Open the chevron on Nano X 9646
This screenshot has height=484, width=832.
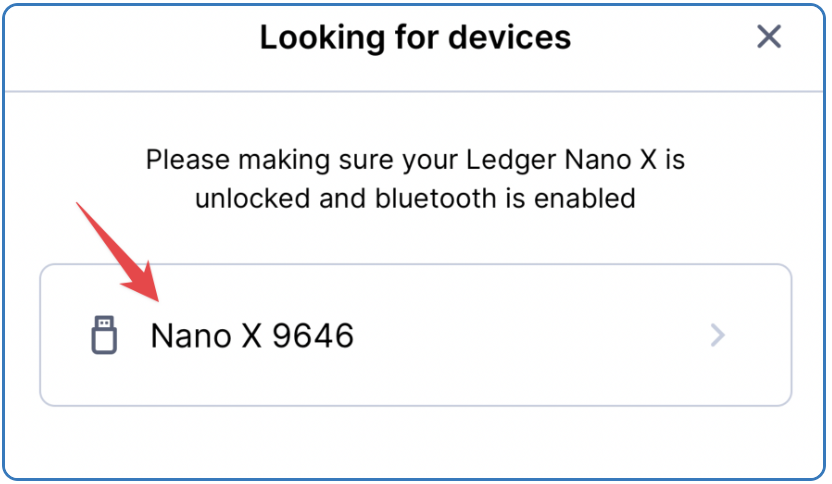(717, 335)
